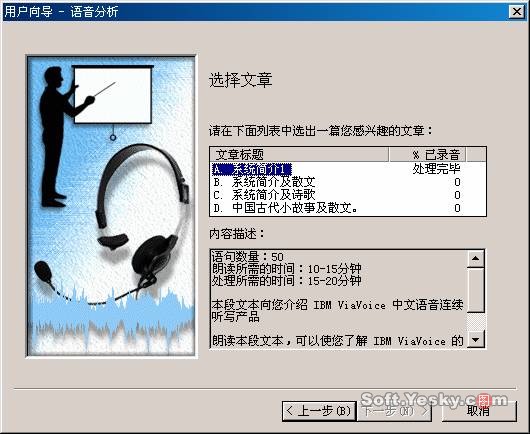Cancel the wizard with the 取消 button
Viewport: 530px width, 434px height.
[479, 411]
